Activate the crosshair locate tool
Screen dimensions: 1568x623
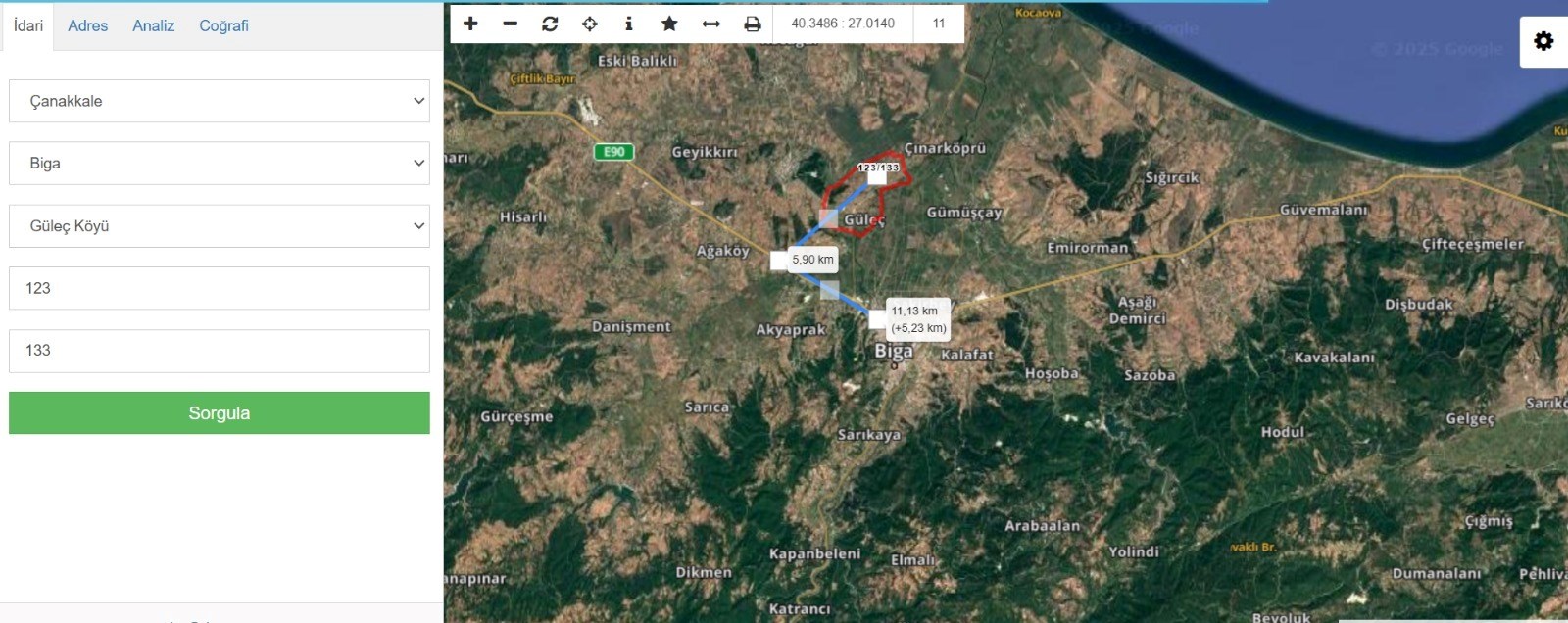[x=590, y=24]
